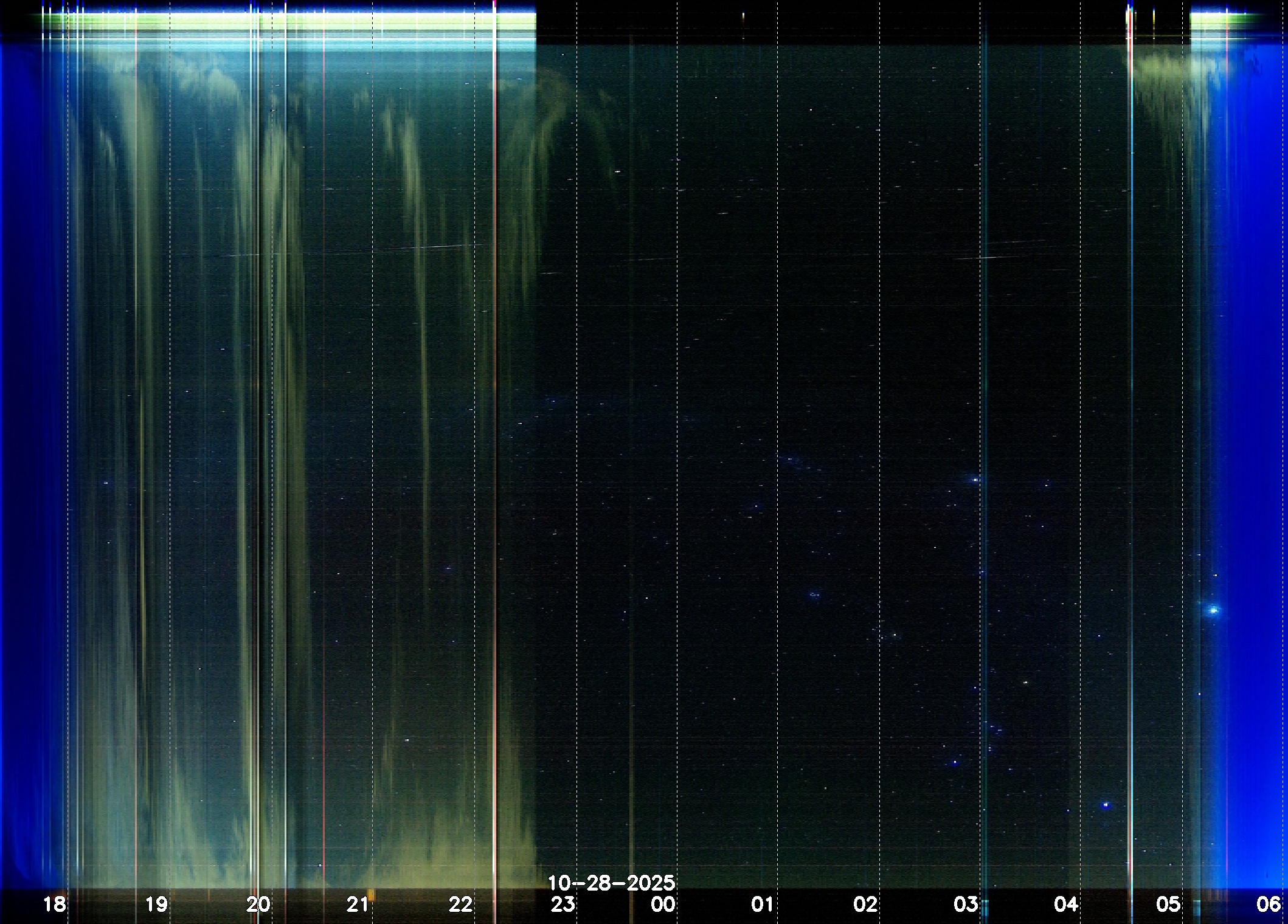
Task: Click the 19 hour label
Action: point(156,904)
